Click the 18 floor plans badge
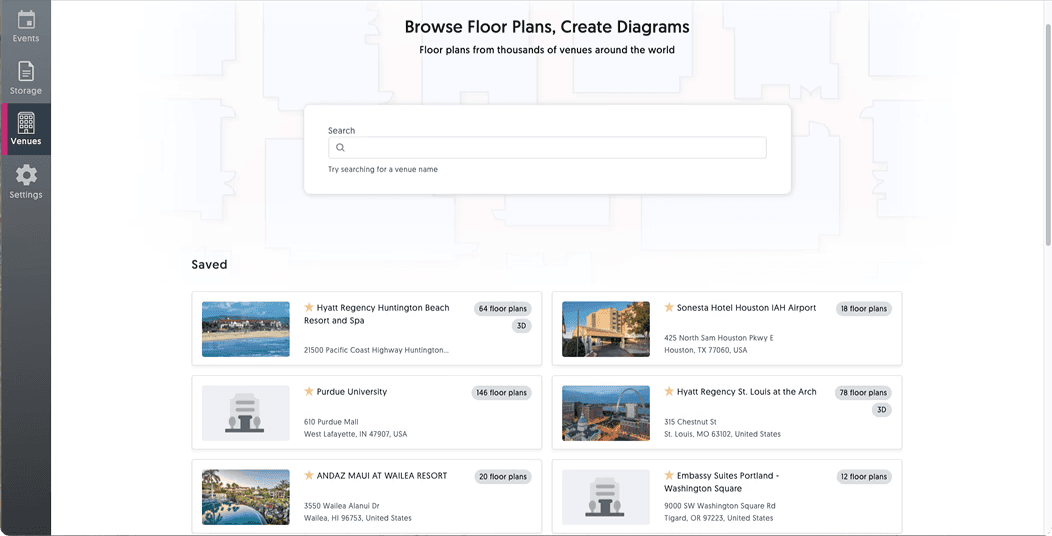The width and height of the screenshot is (1052, 536). click(863, 309)
